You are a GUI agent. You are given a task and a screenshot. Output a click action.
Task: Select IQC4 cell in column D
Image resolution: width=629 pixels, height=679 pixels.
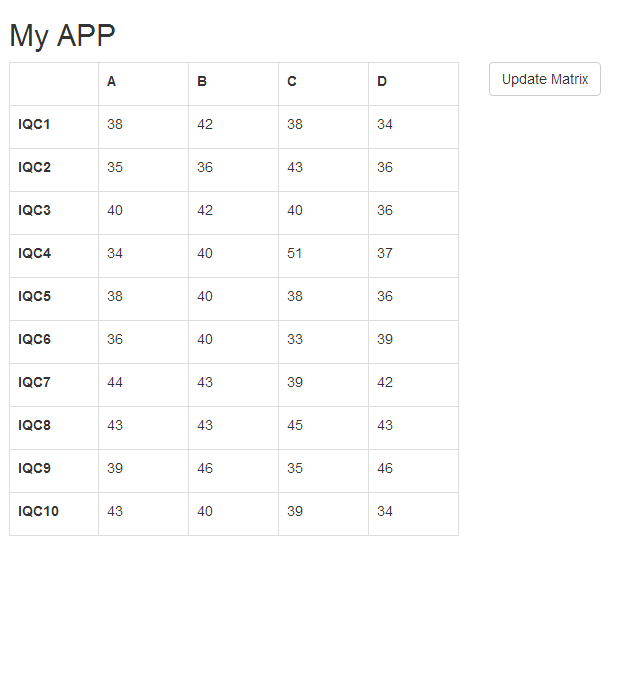click(x=385, y=254)
